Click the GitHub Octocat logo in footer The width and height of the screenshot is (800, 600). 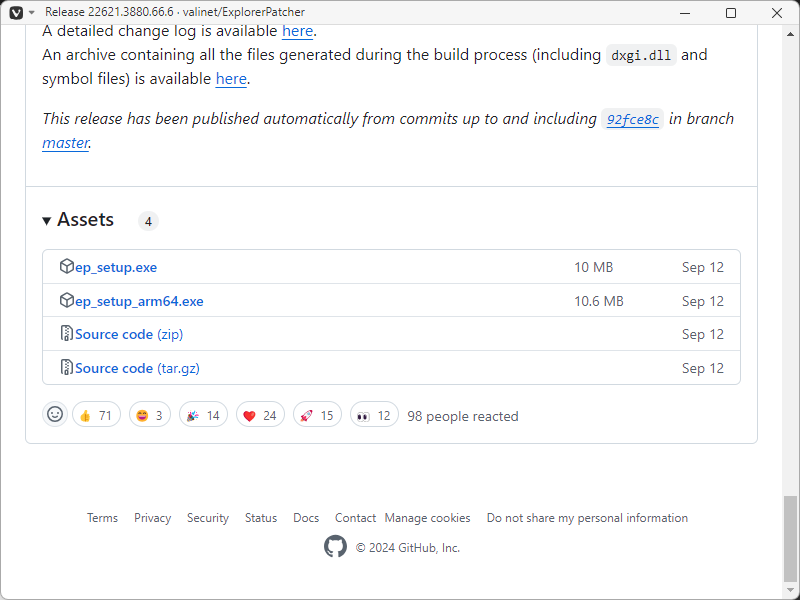click(335, 547)
